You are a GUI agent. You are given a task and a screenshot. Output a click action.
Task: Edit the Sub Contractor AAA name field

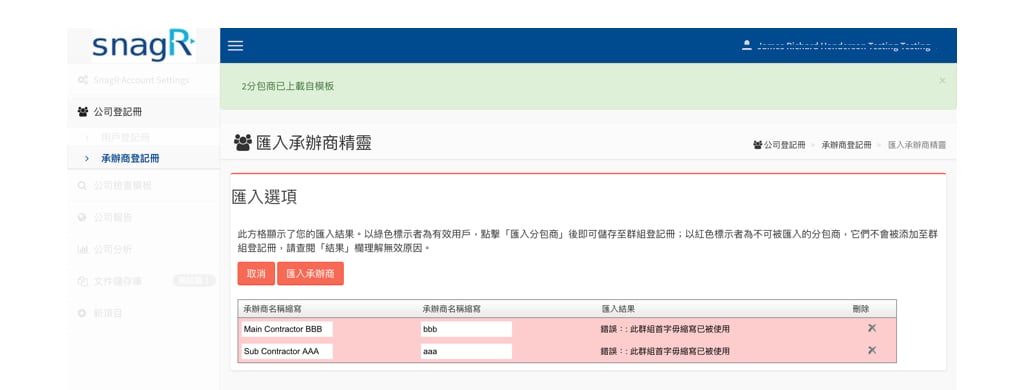click(287, 351)
